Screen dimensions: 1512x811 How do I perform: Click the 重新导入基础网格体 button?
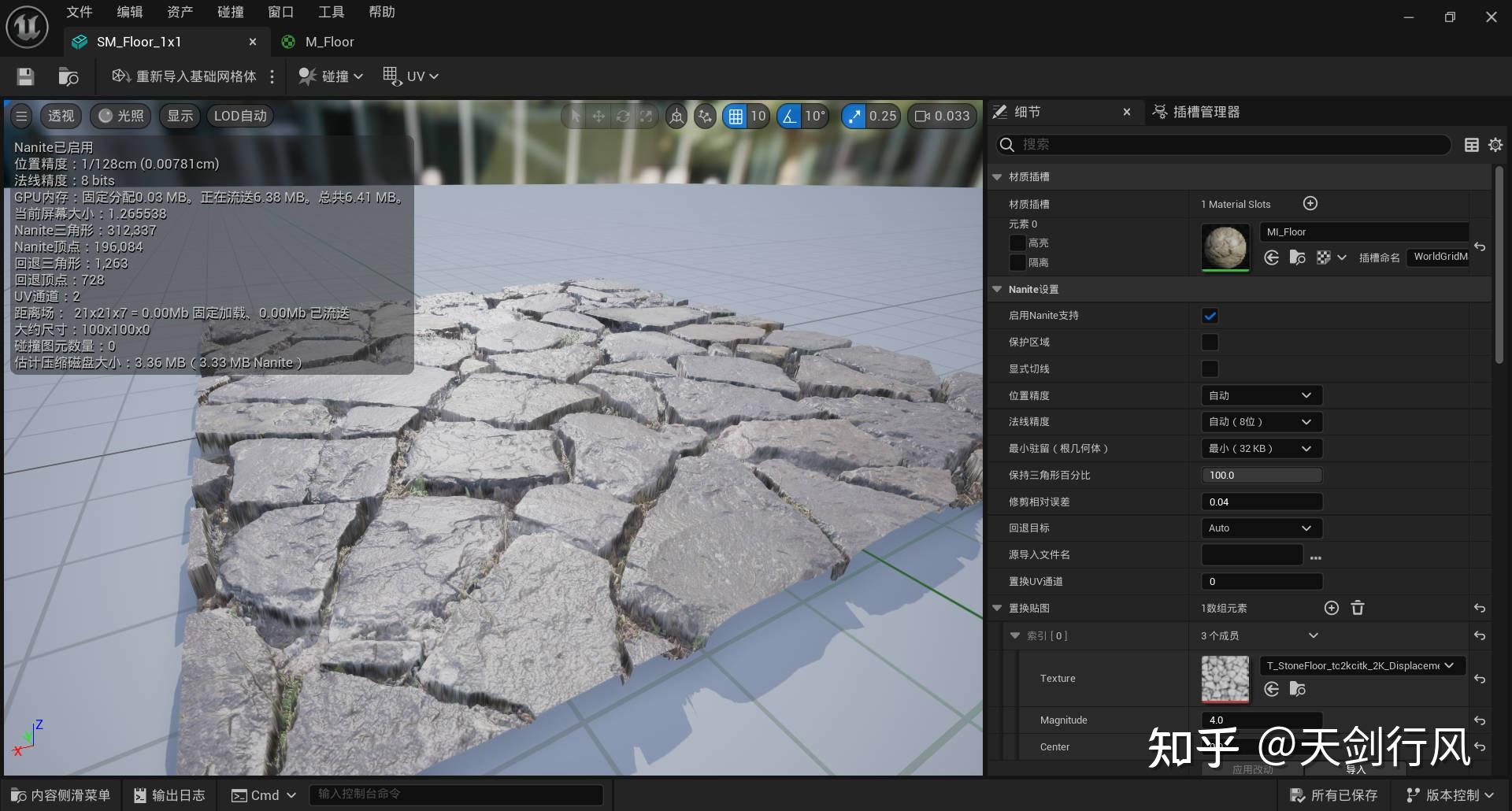[185, 76]
